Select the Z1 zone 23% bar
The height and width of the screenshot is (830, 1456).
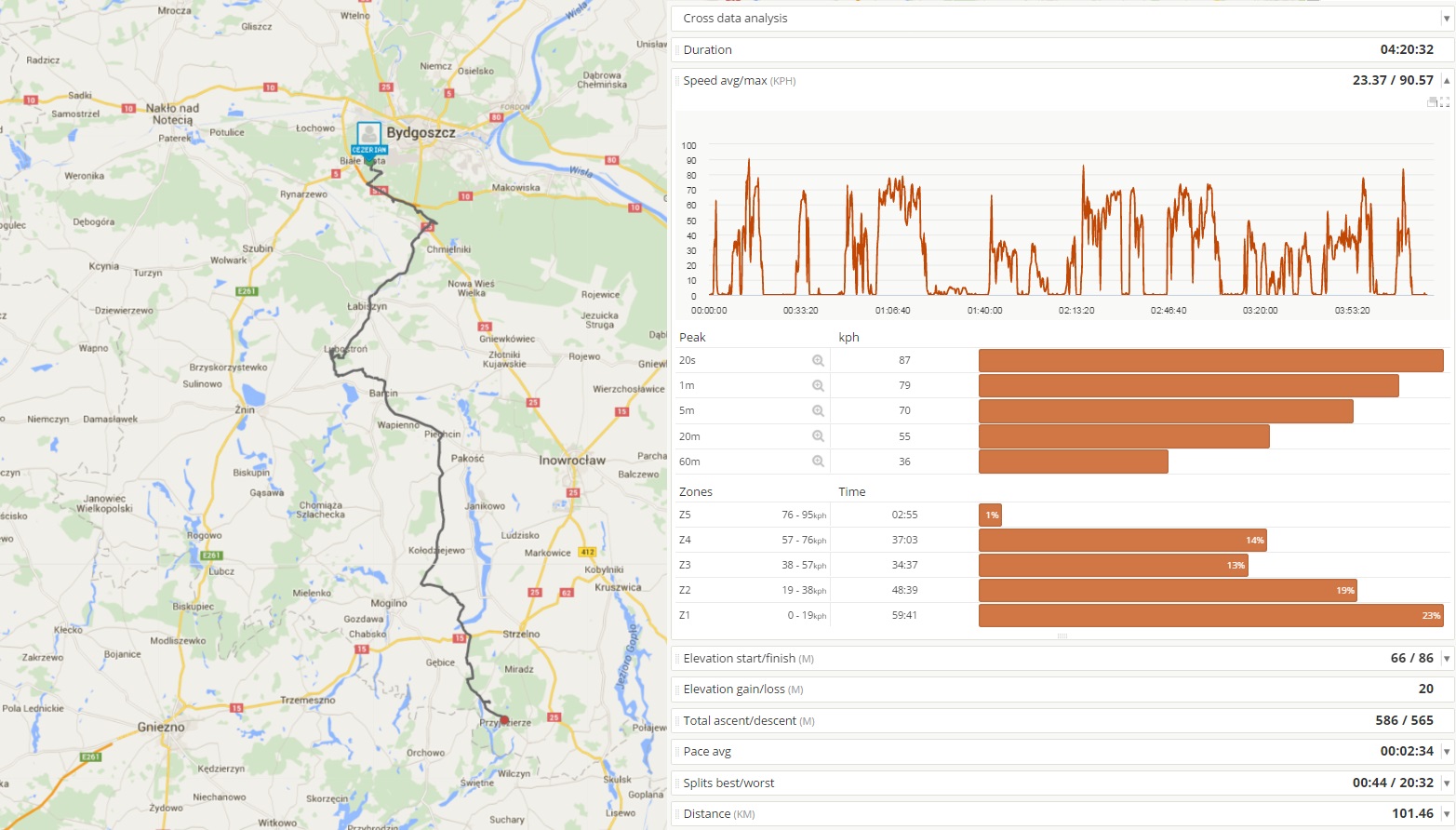[x=1210, y=615]
